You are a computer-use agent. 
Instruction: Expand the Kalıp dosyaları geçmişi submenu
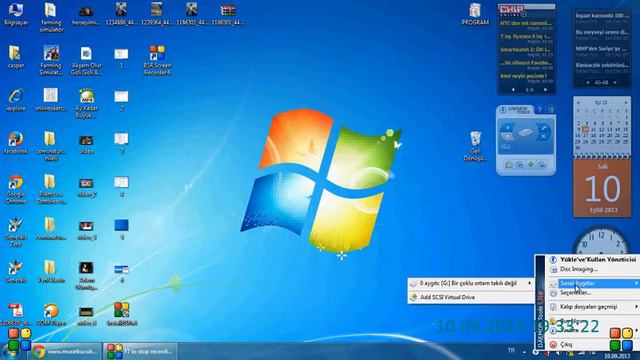point(593,307)
